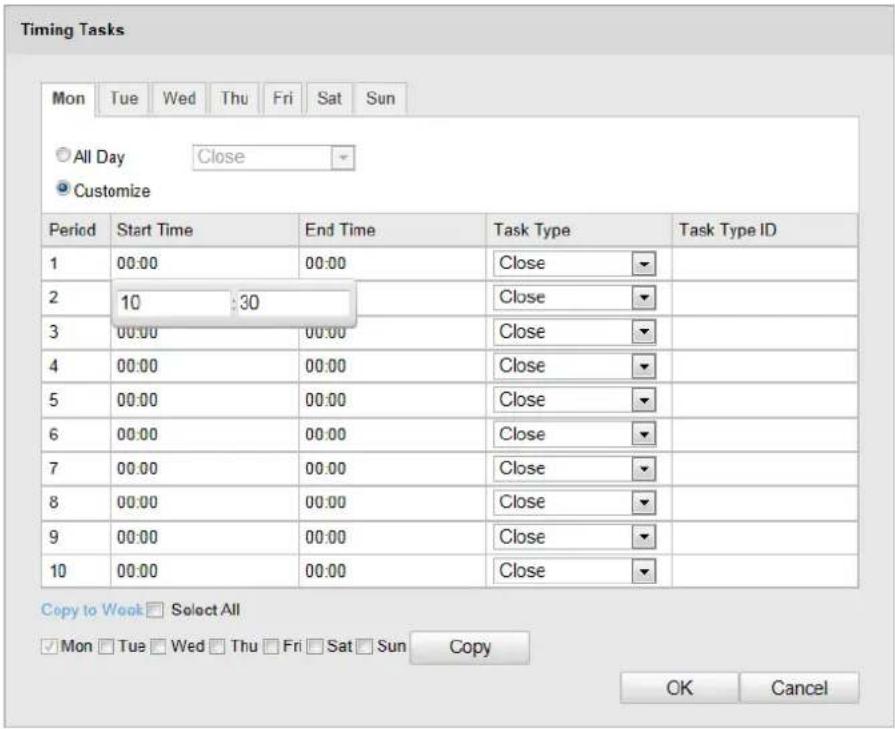Open Task Type dropdown for period 8
The width and height of the screenshot is (895, 729).
[574, 502]
